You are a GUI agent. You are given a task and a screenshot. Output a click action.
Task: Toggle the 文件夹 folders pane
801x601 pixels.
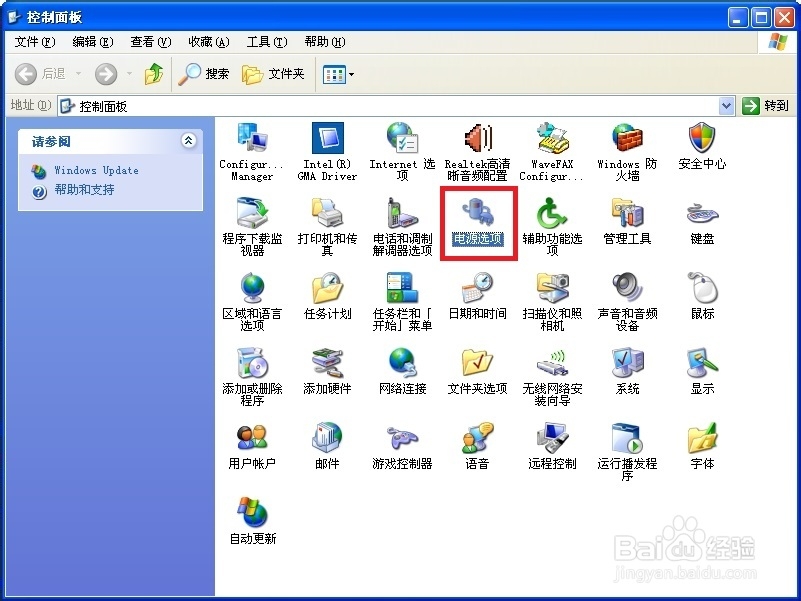pos(274,74)
